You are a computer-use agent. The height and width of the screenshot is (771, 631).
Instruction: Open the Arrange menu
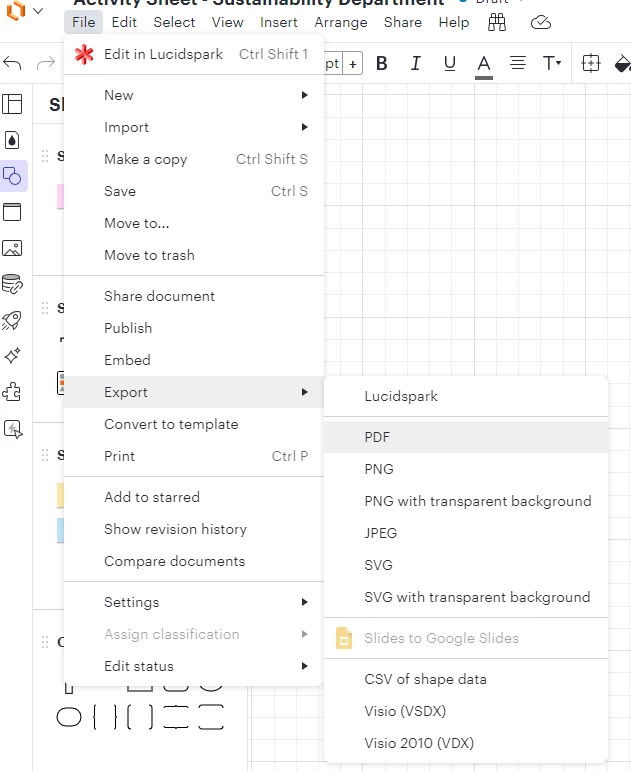[x=341, y=22]
